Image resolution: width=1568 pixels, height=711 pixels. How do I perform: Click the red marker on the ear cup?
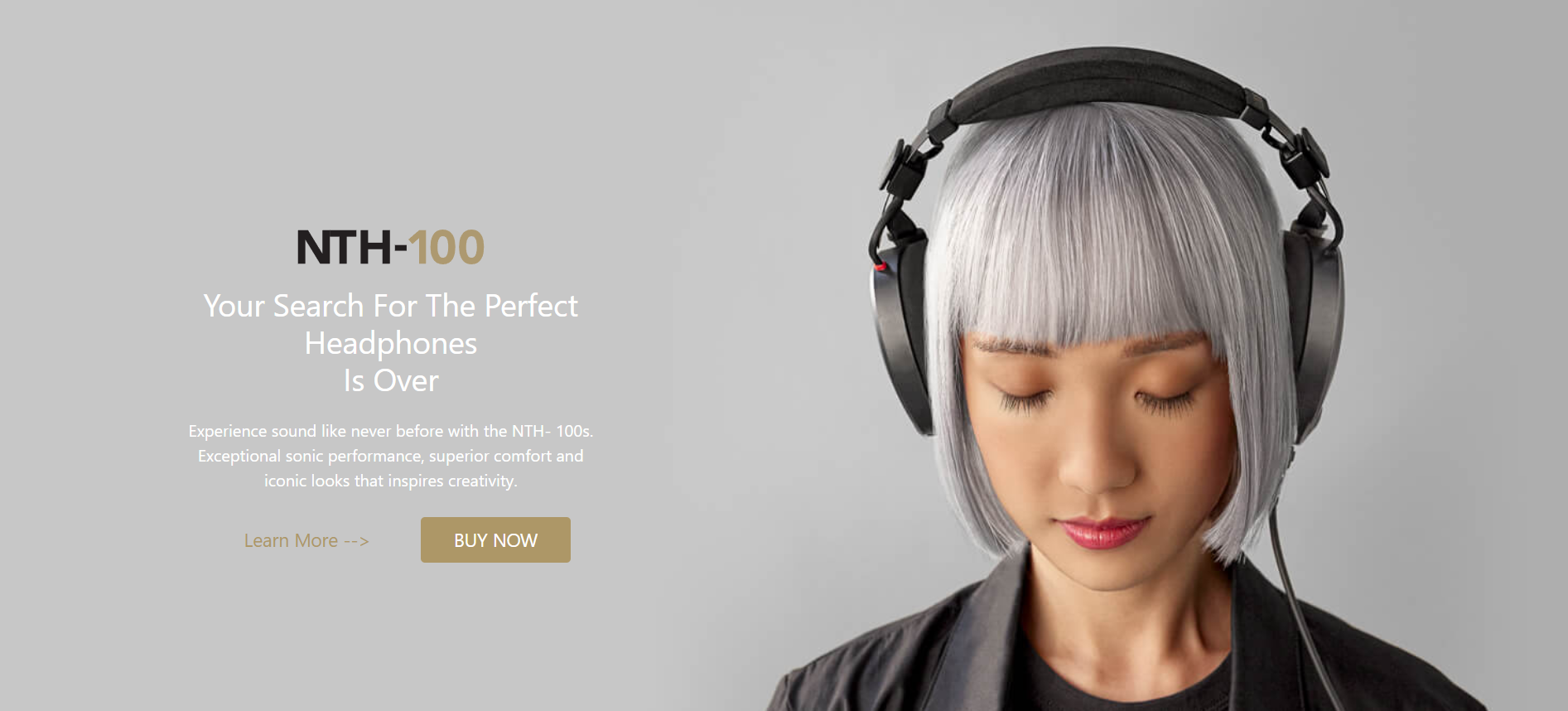point(880,267)
